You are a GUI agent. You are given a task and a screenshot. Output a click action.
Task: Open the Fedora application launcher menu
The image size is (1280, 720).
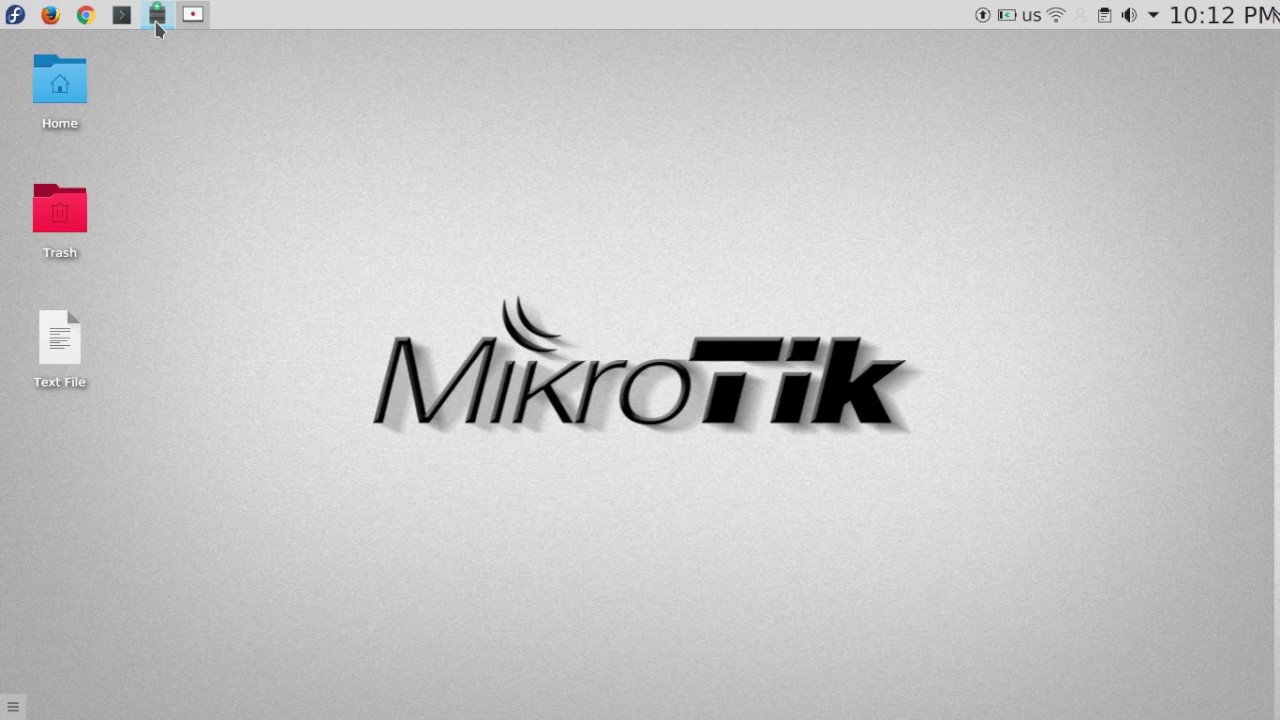[x=14, y=15]
